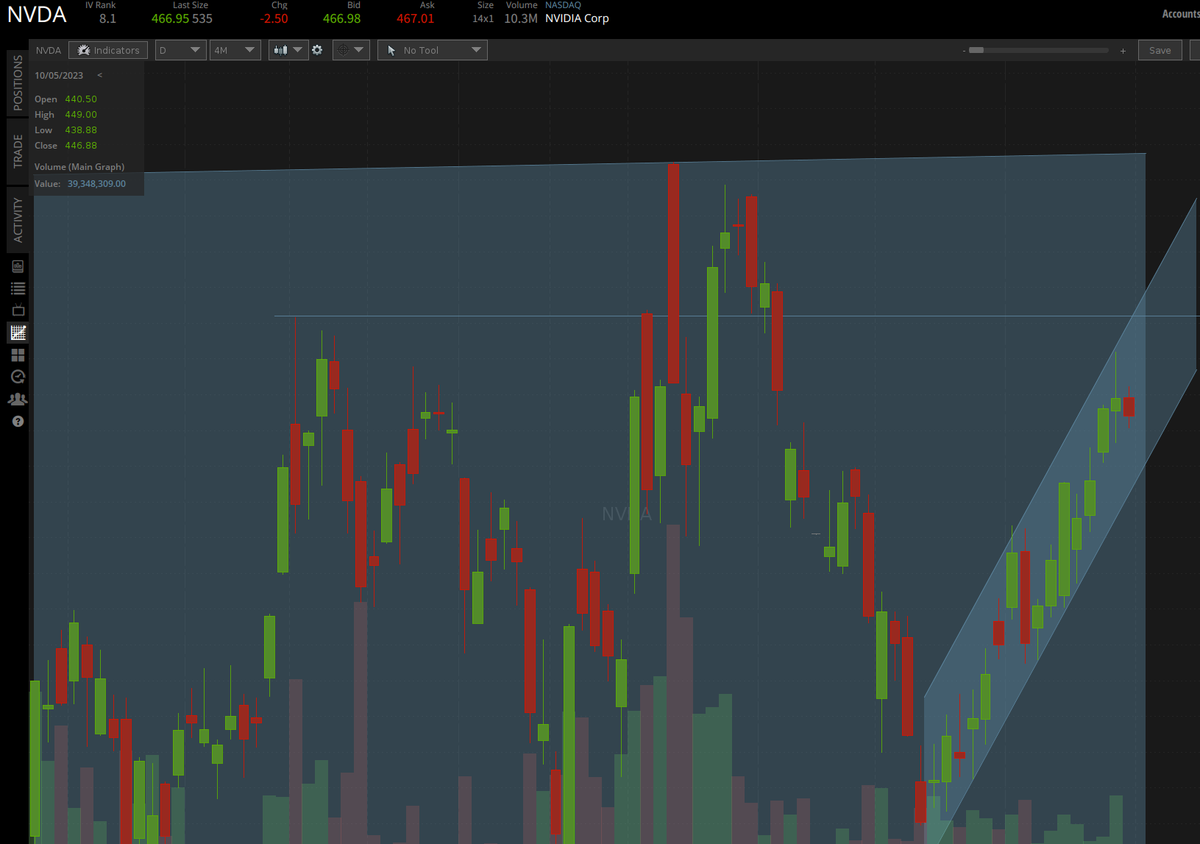The height and width of the screenshot is (844, 1200).
Task: Zoom out with the minus control
Action: pos(964,50)
